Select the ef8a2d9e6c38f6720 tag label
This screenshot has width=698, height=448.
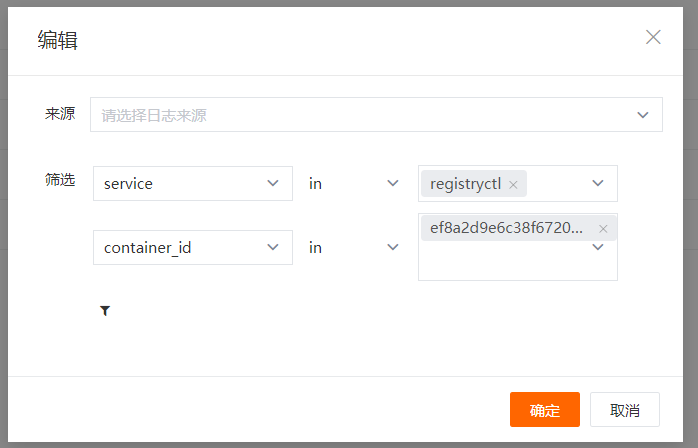[x=507, y=228]
